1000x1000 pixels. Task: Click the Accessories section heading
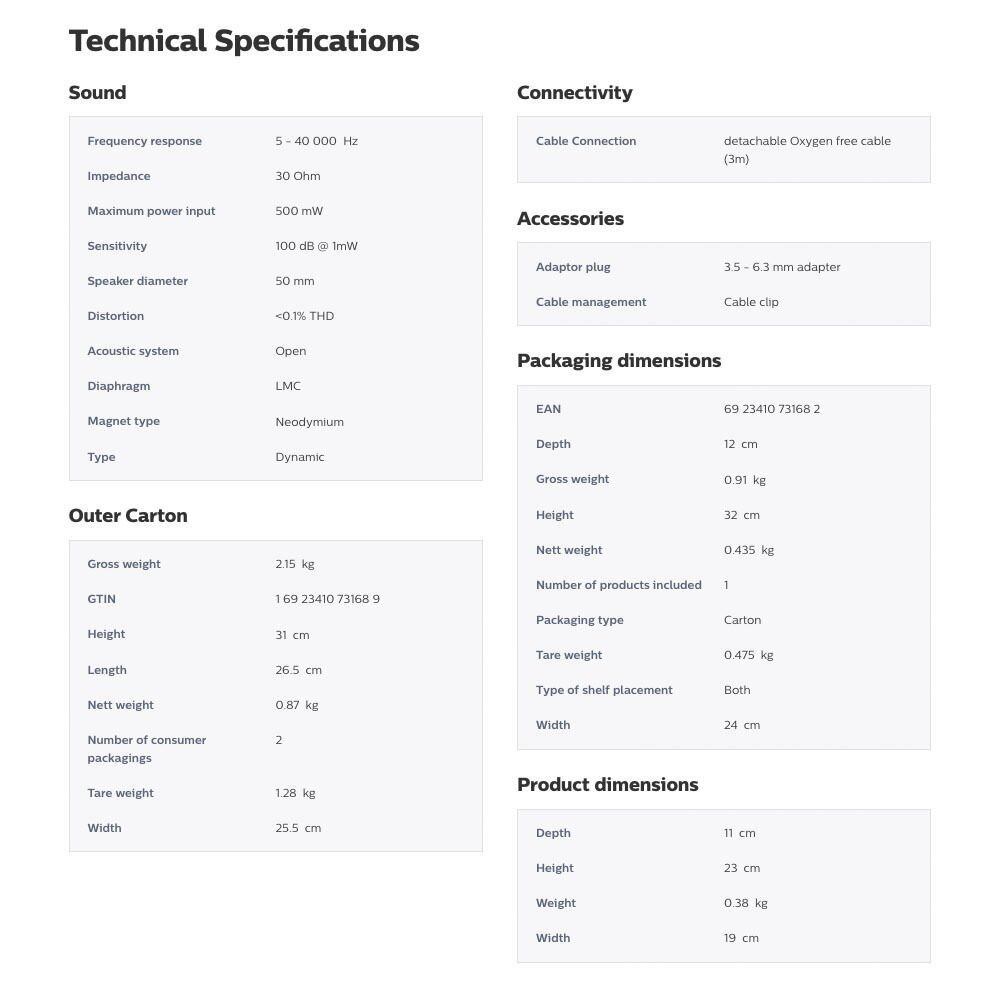point(570,219)
